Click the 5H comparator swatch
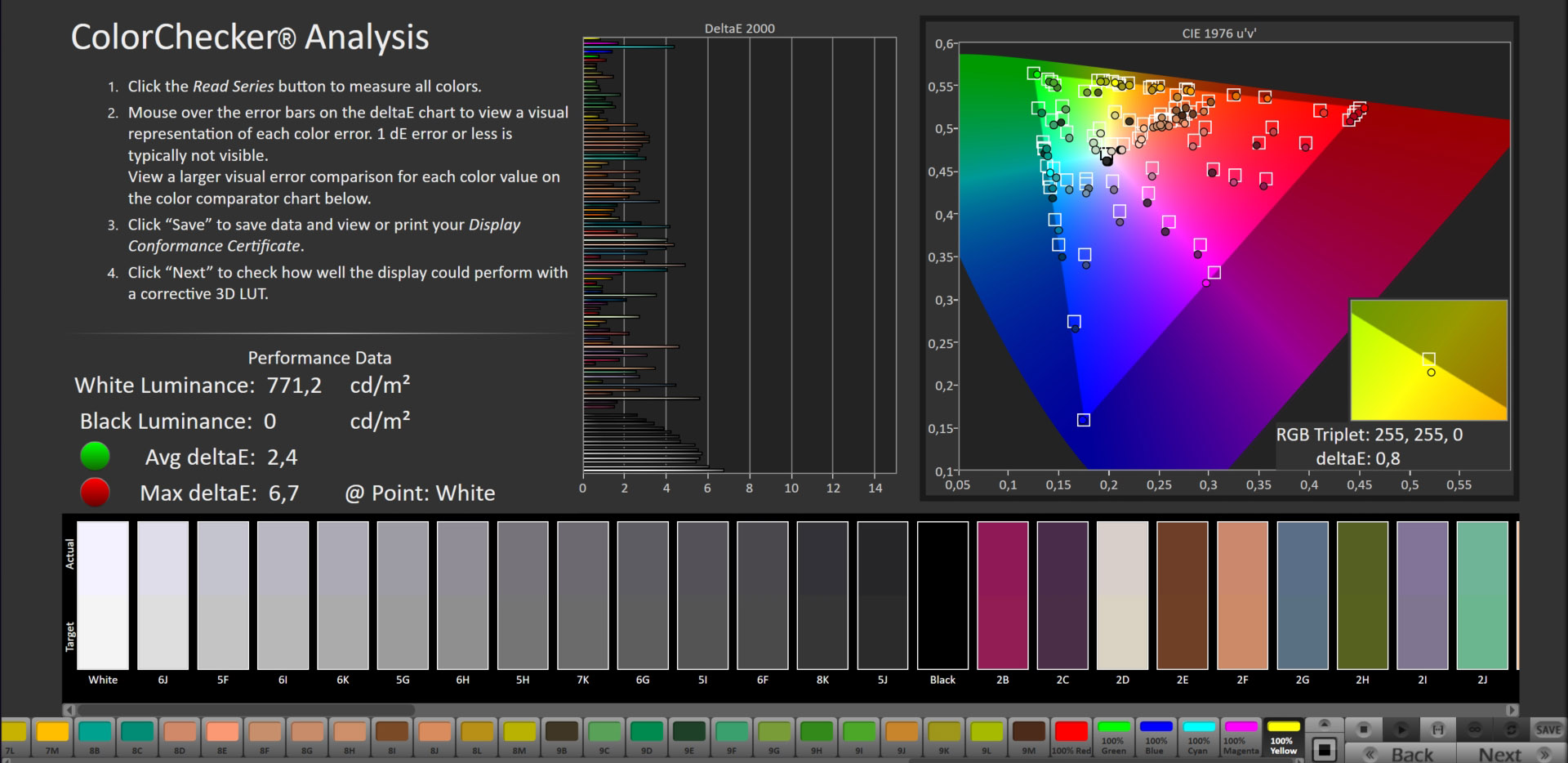This screenshot has height=763, width=1568. [523, 596]
